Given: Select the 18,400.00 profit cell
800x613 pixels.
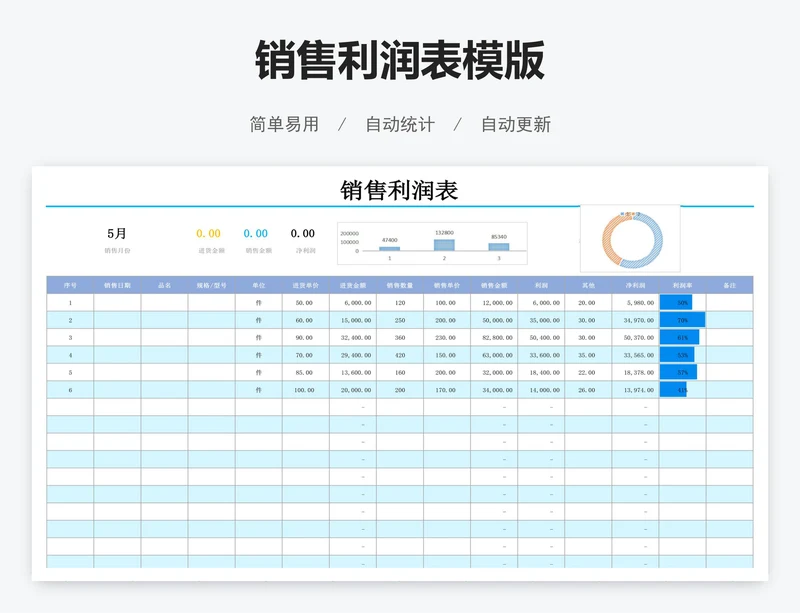Looking at the screenshot, I should pyautogui.click(x=541, y=372).
